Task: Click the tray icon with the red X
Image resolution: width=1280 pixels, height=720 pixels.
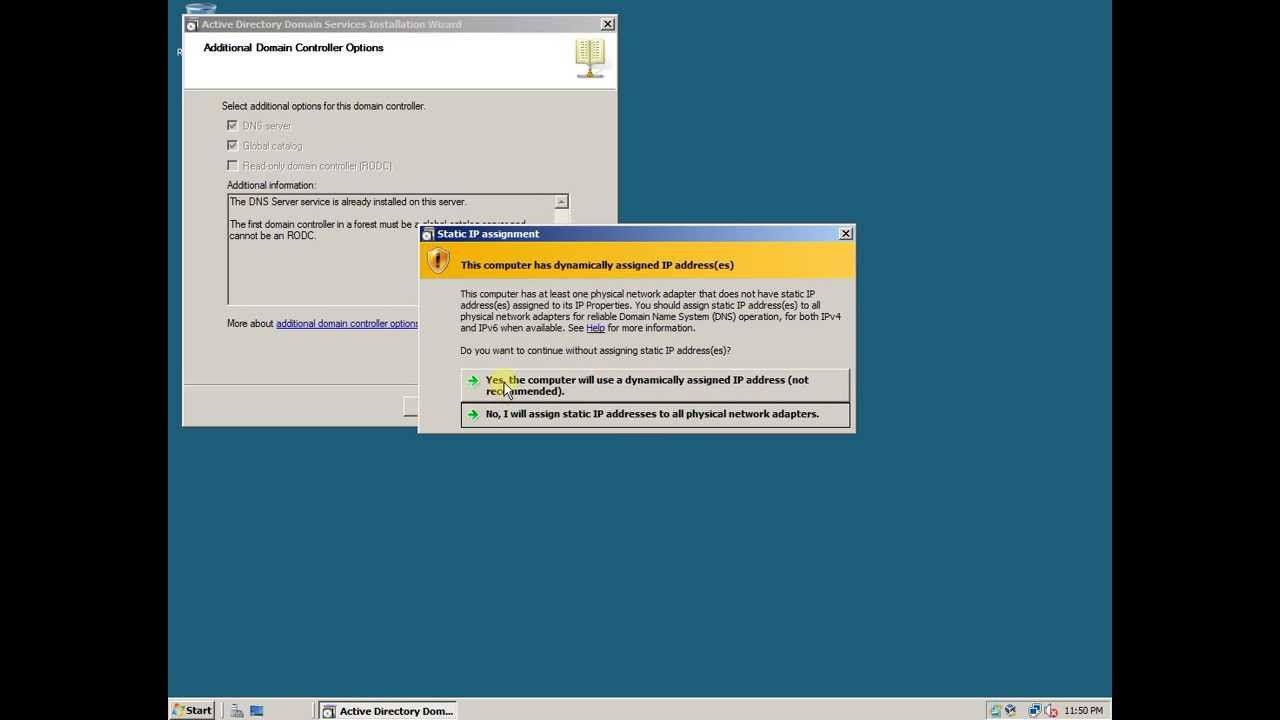Action: (1051, 711)
